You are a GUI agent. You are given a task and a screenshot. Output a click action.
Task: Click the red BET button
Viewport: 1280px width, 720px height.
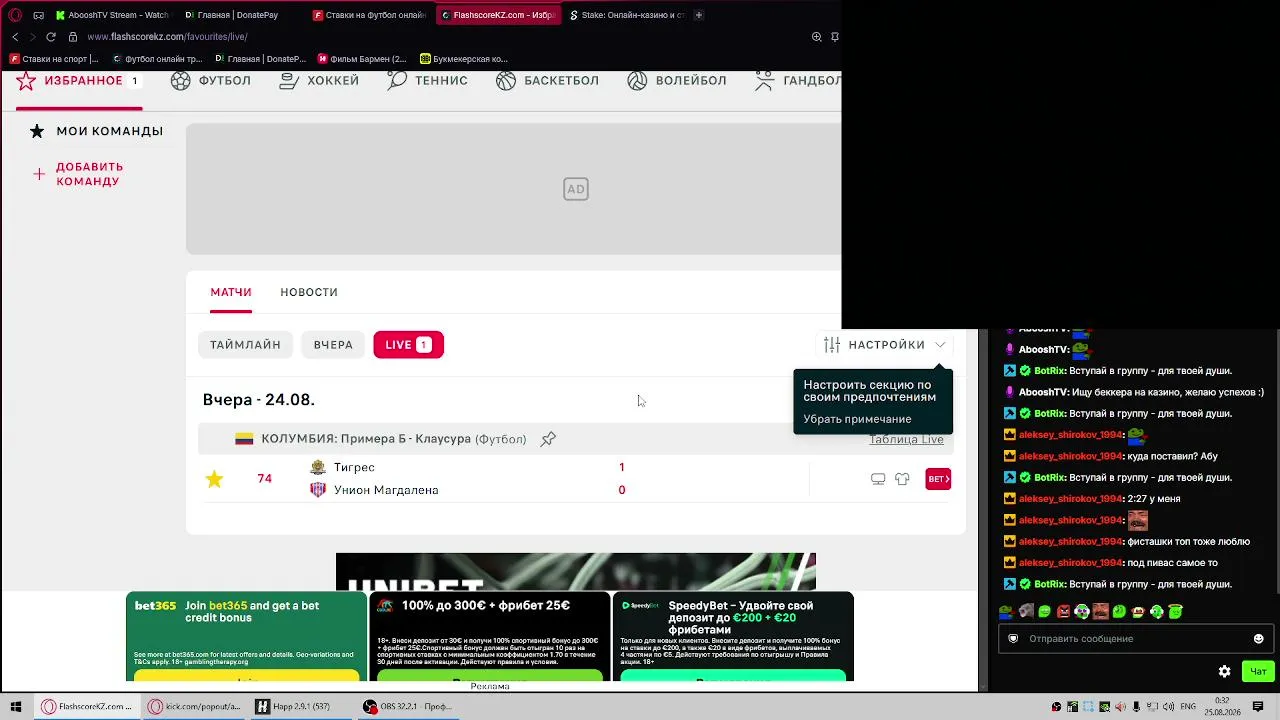(938, 479)
